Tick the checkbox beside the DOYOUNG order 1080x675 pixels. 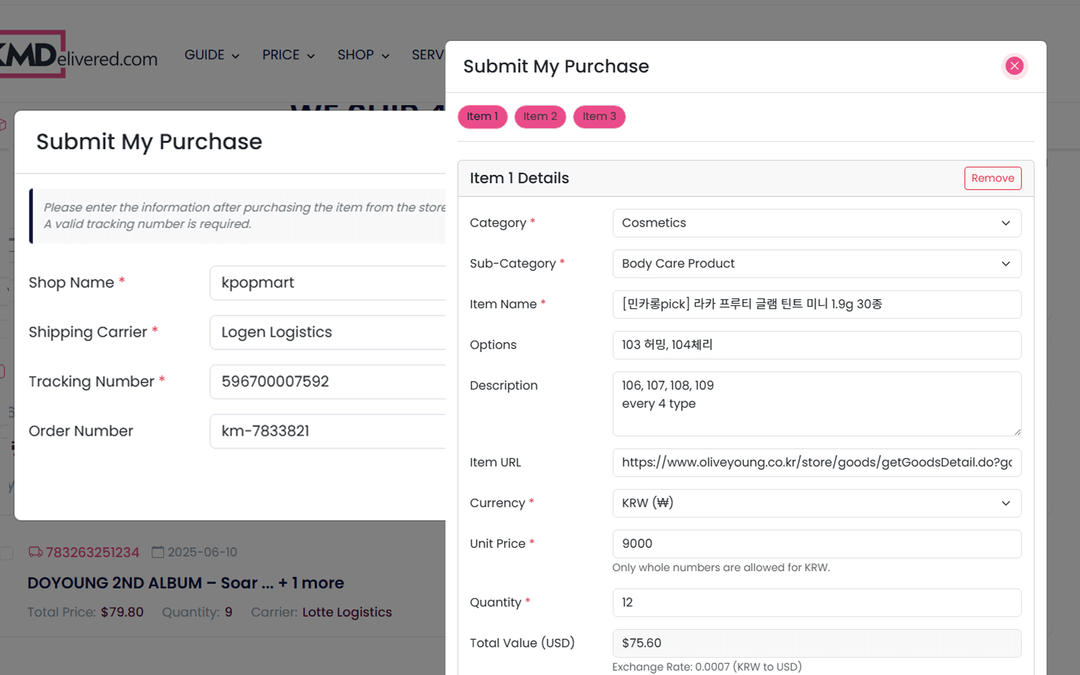[x=6, y=553]
